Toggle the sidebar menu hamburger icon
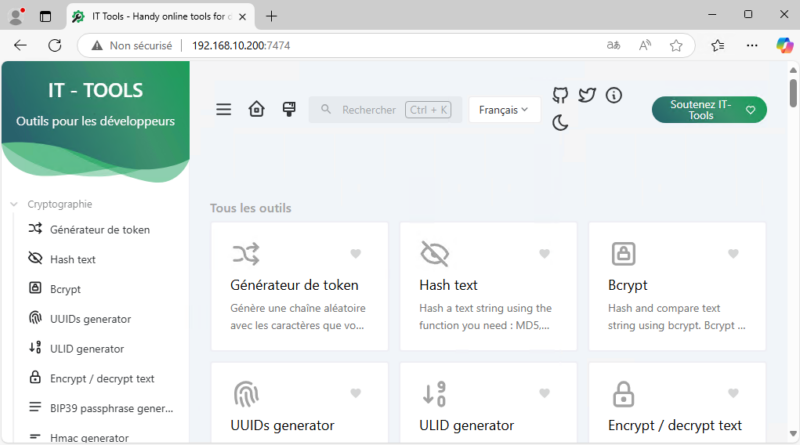 224,110
